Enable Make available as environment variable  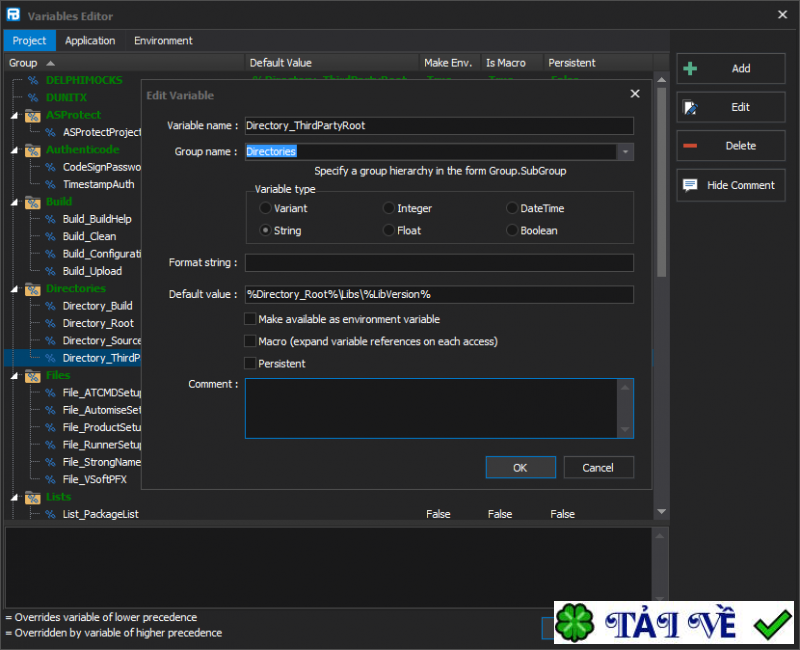pos(250,320)
